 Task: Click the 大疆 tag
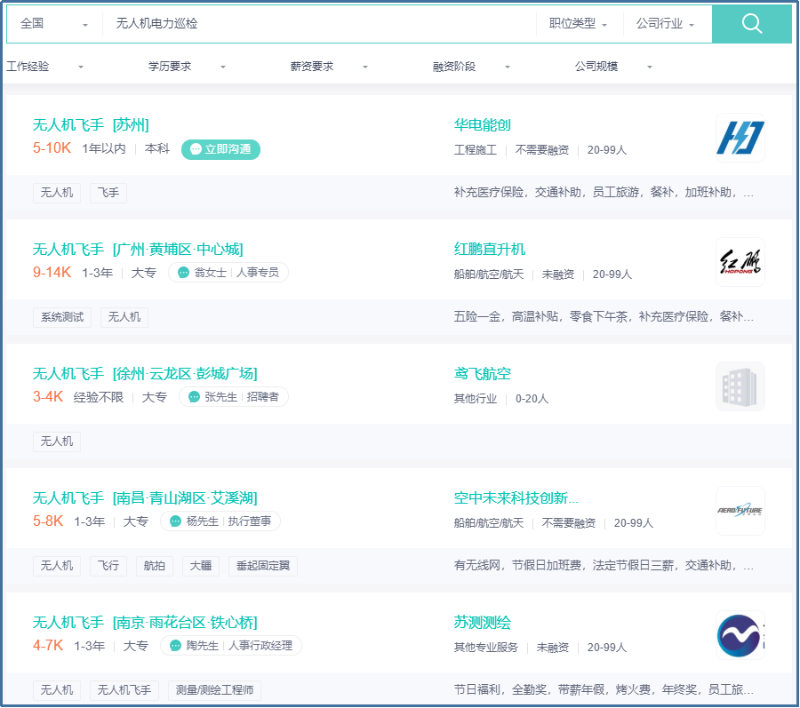[x=201, y=566]
